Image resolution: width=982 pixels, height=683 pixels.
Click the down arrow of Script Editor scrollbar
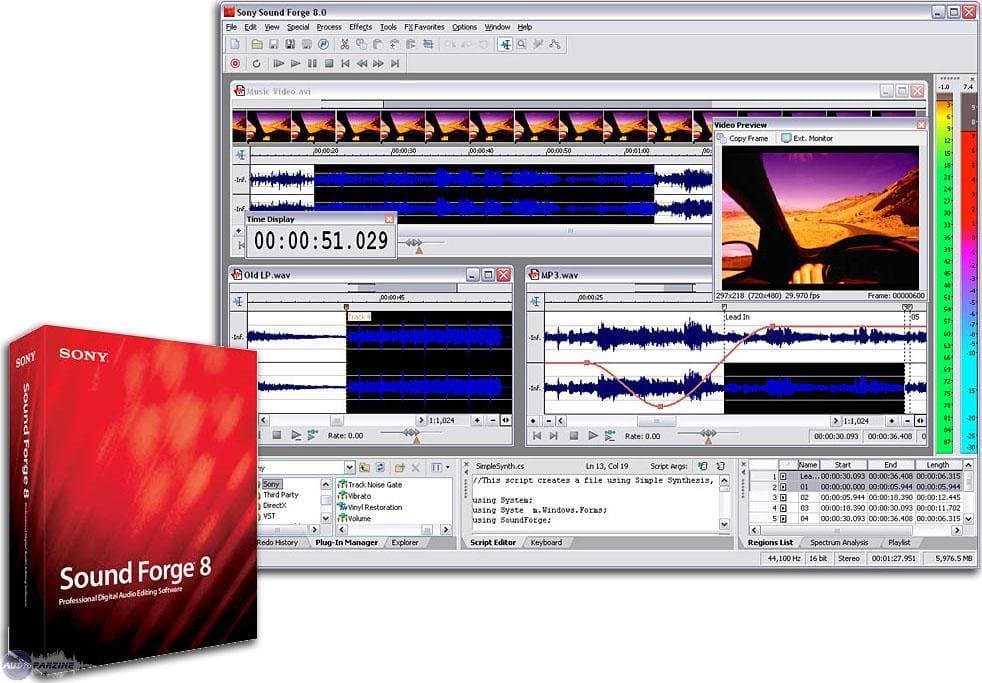[725, 524]
